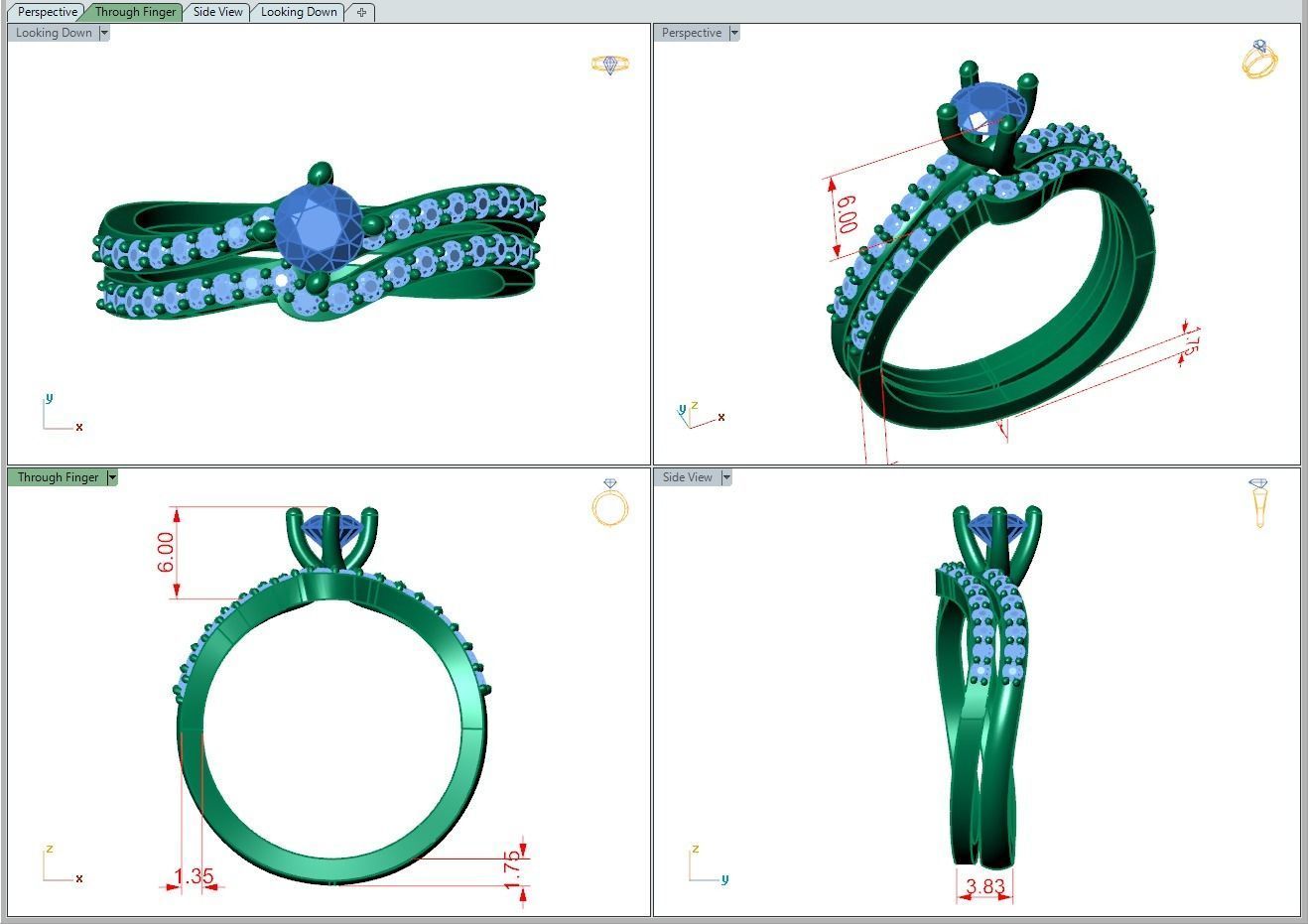Screen dimensions: 1308x924
Task: Click top-view ring icon in Looking Down viewport
Action: 610,65
